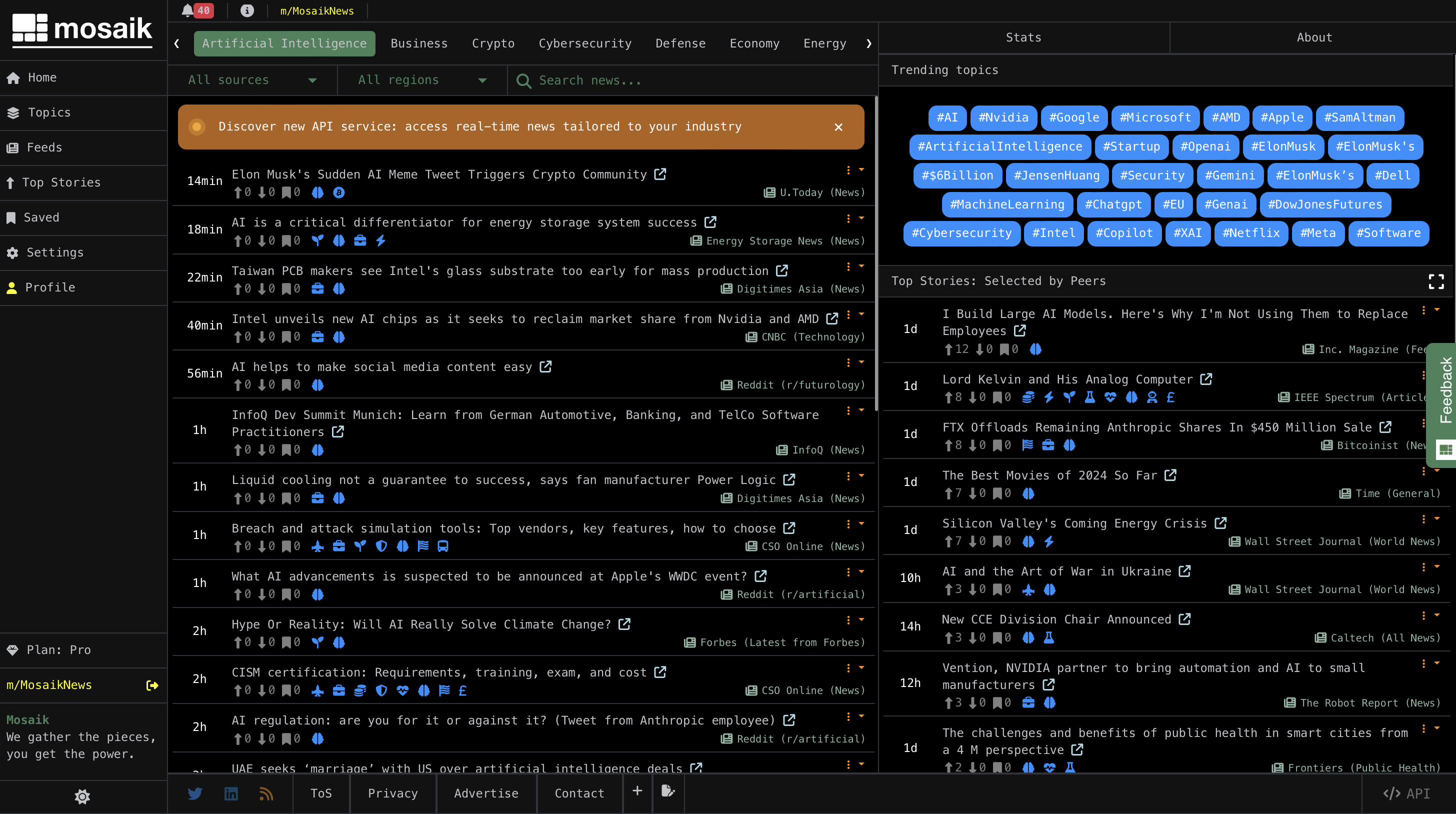1456x814 pixels.
Task: Switch to the Cybersecurity category tab
Action: click(585, 43)
